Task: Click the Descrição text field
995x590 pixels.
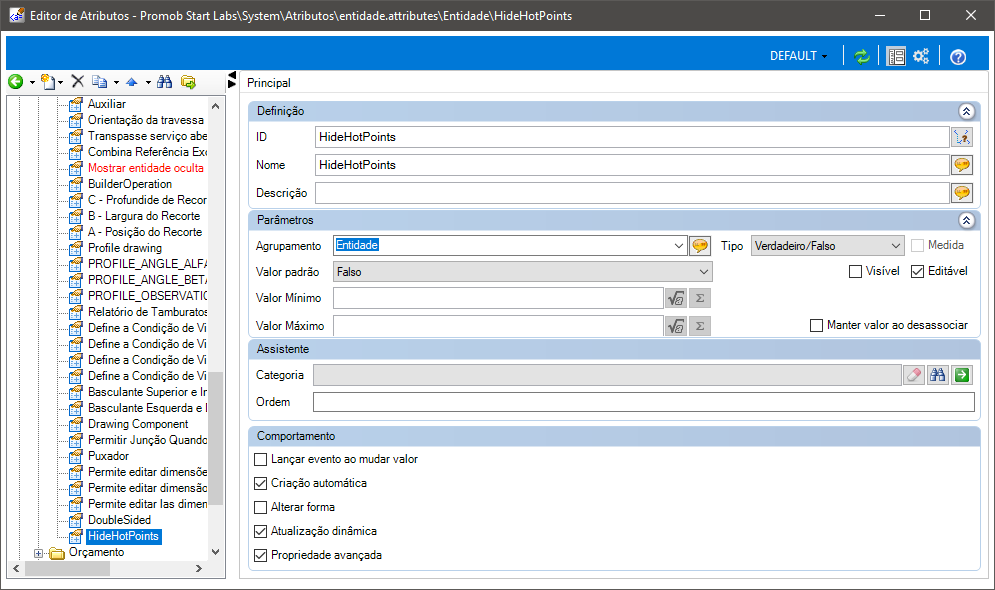Action: (632, 193)
